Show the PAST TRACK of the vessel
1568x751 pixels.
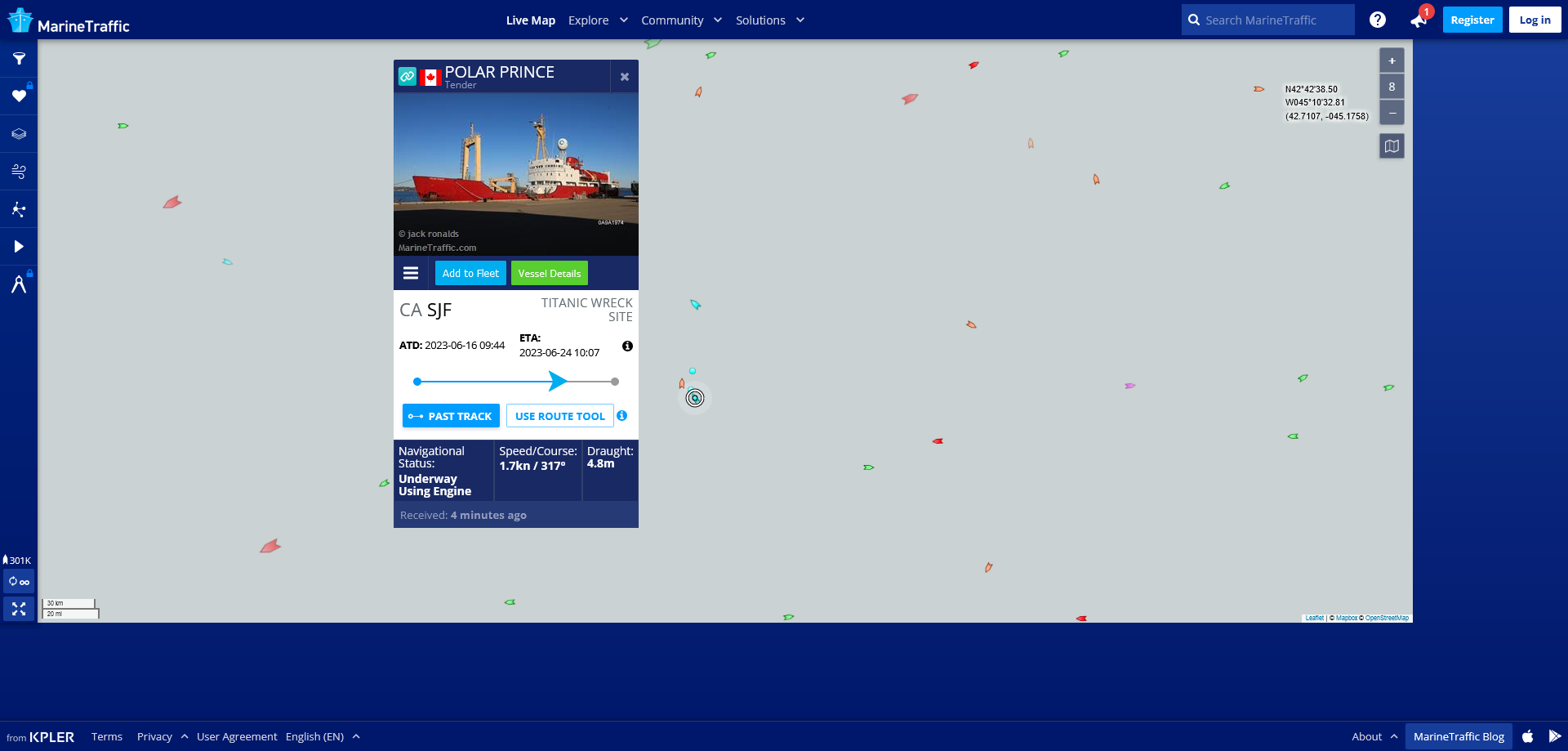[451, 416]
